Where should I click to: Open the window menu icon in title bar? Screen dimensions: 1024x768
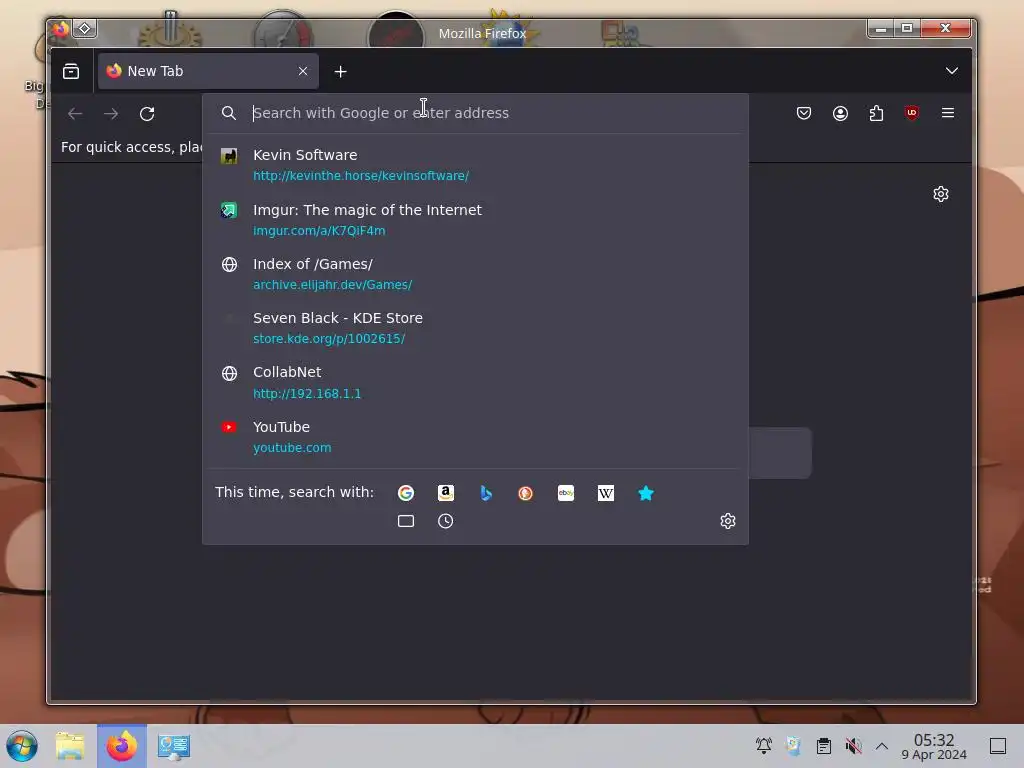point(61,29)
